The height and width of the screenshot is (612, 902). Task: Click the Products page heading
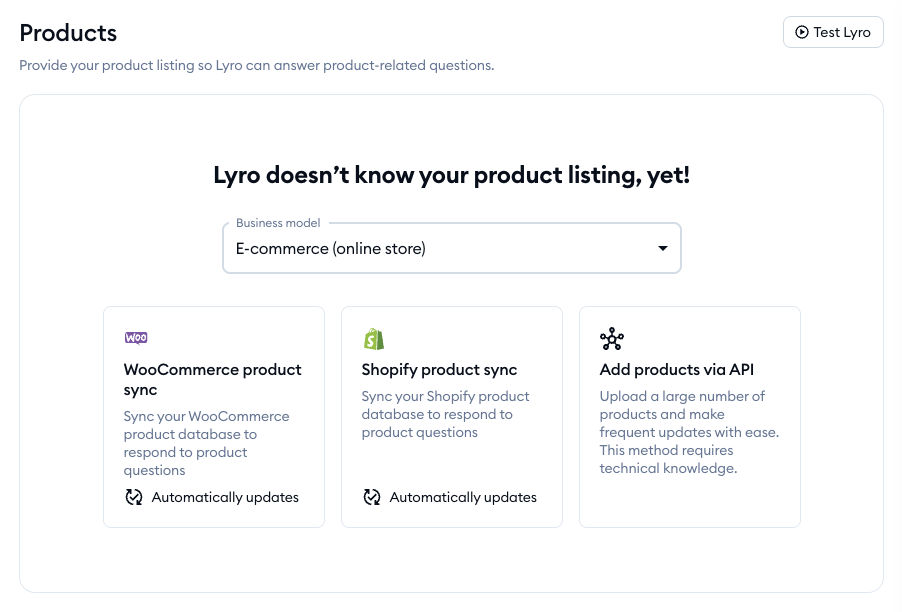68,33
